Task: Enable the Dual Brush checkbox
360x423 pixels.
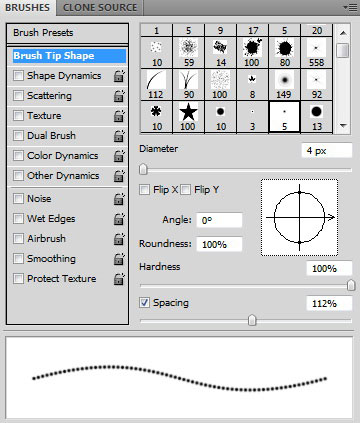Action: 18,135
